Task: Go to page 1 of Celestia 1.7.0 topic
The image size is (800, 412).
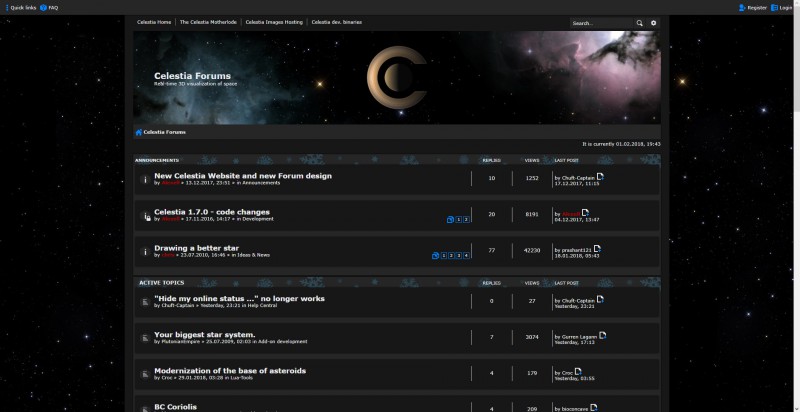Action: tap(459, 220)
